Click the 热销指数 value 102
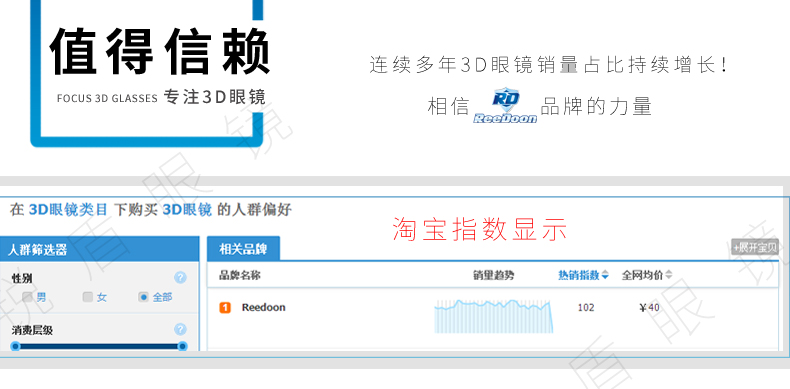This screenshot has width=790, height=389. (586, 307)
